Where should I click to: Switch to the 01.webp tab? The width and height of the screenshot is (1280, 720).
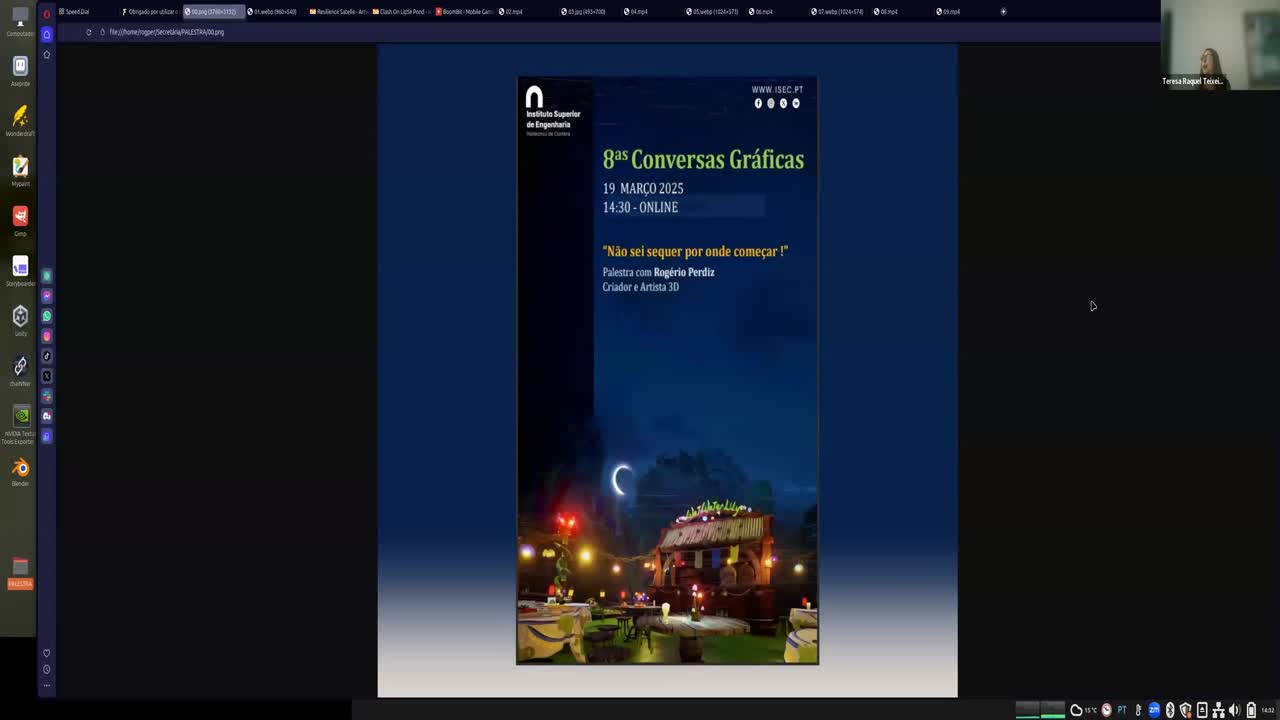coord(275,12)
